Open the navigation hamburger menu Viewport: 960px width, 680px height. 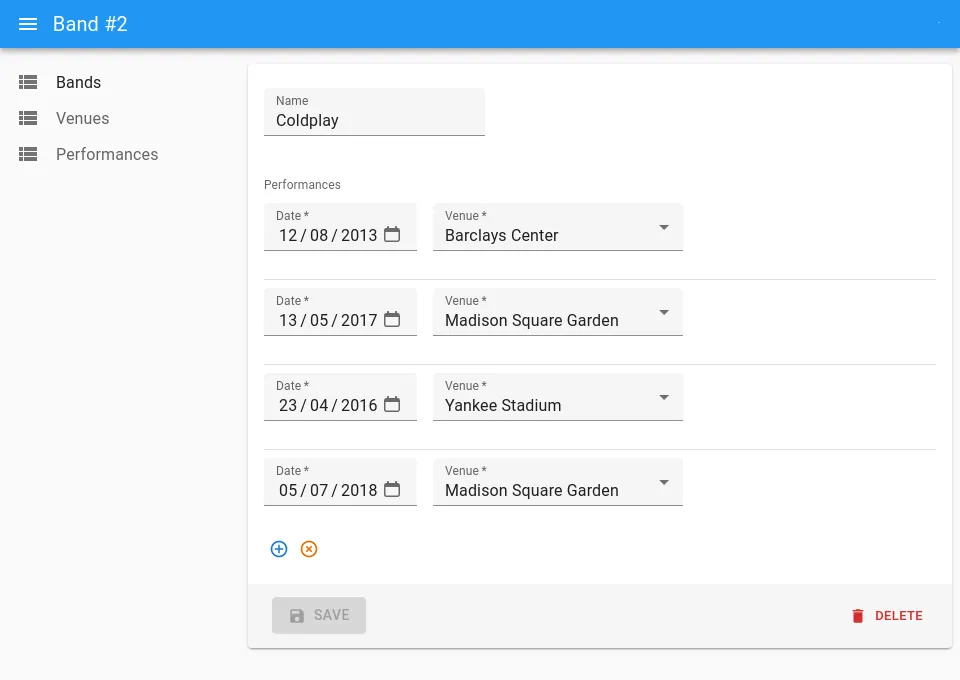27,24
